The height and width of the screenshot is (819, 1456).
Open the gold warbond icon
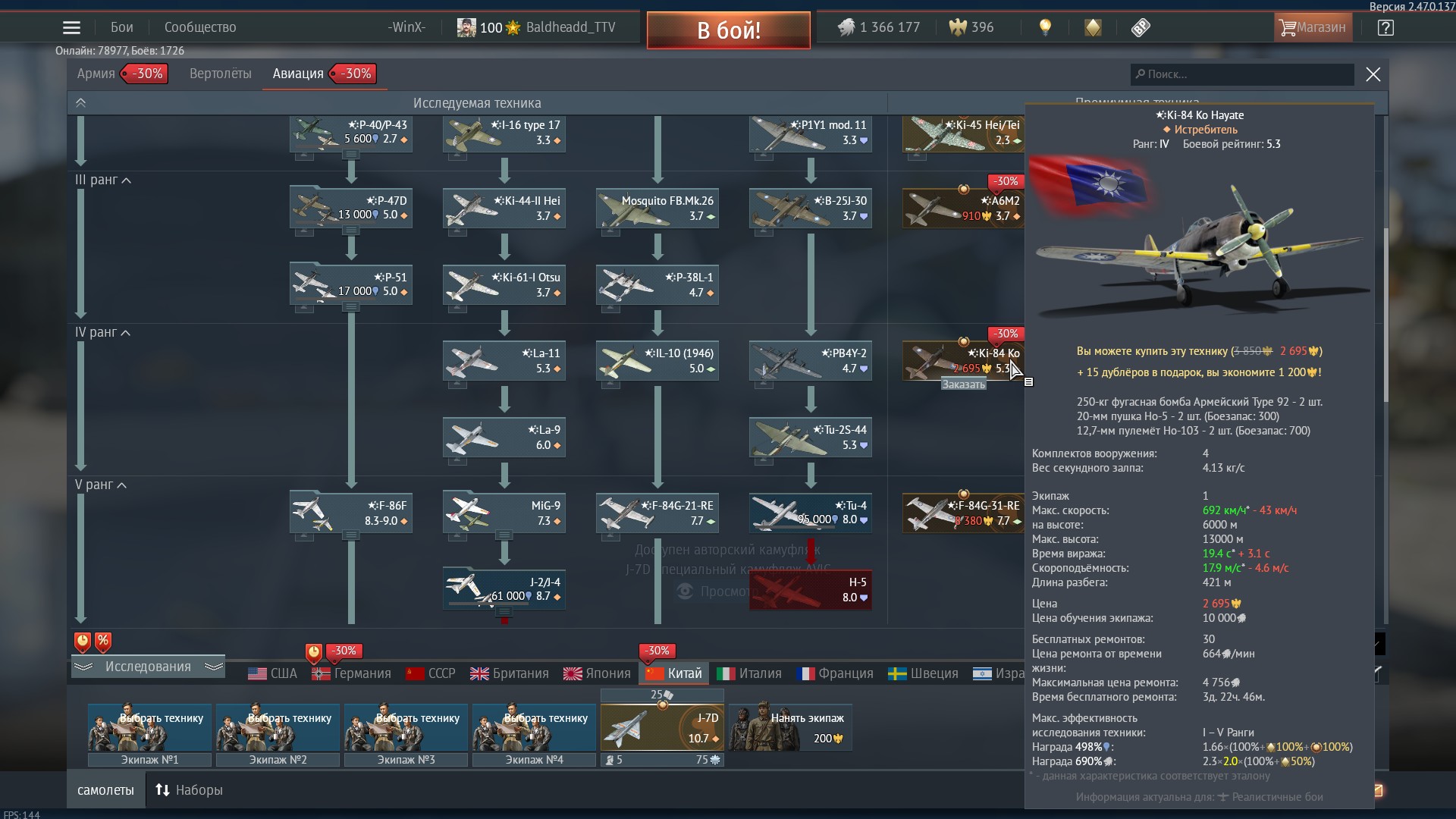tap(1093, 27)
